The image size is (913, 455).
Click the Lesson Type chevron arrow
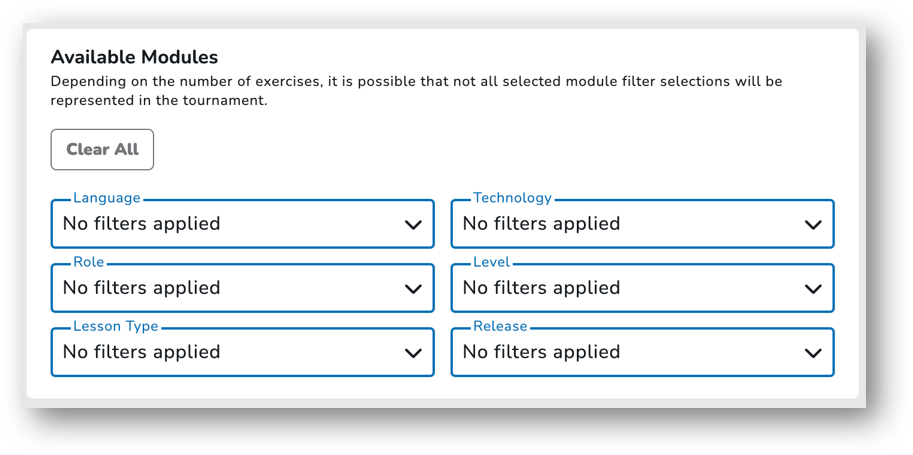[x=413, y=353]
